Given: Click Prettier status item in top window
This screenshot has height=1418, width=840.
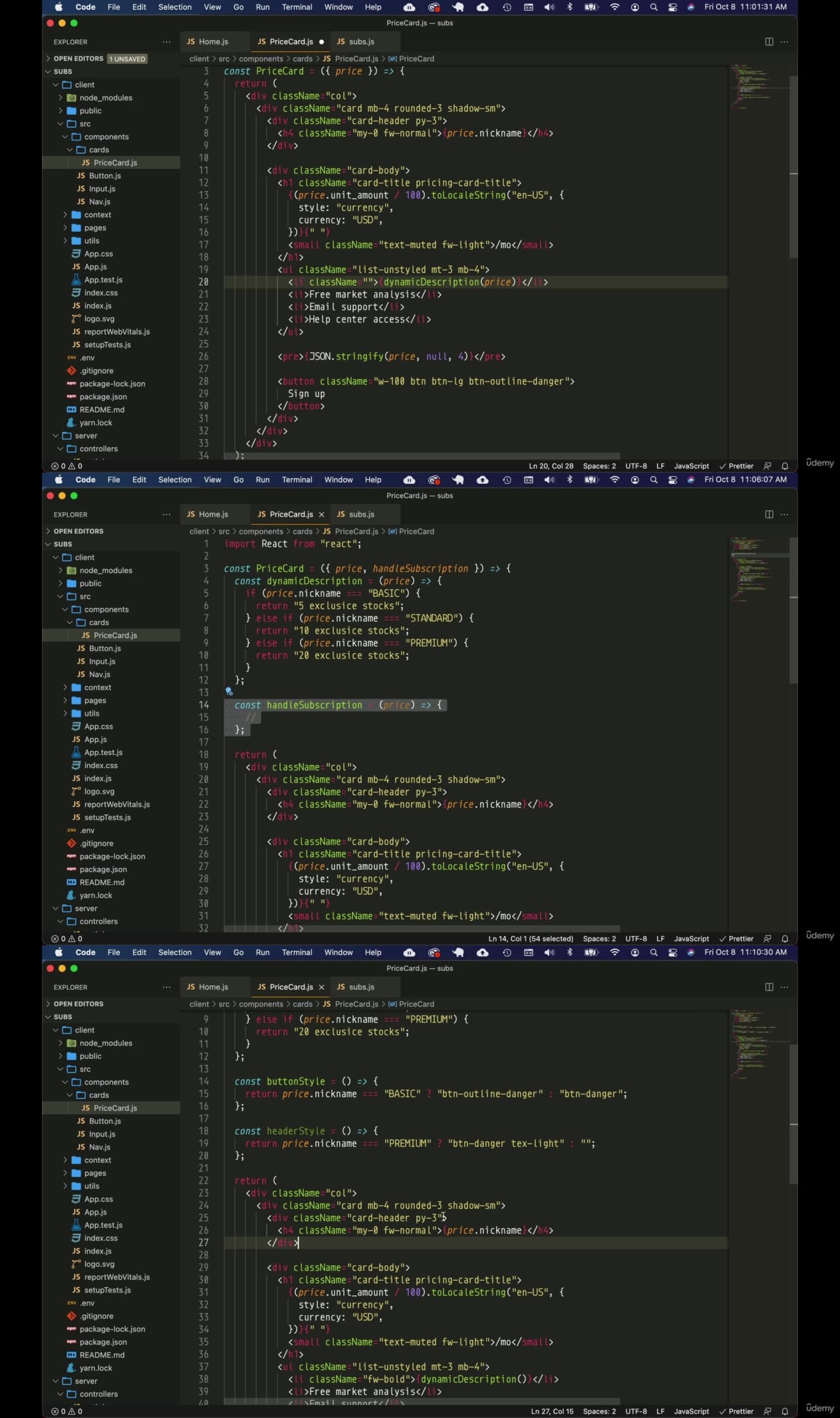Looking at the screenshot, I should [x=736, y=466].
